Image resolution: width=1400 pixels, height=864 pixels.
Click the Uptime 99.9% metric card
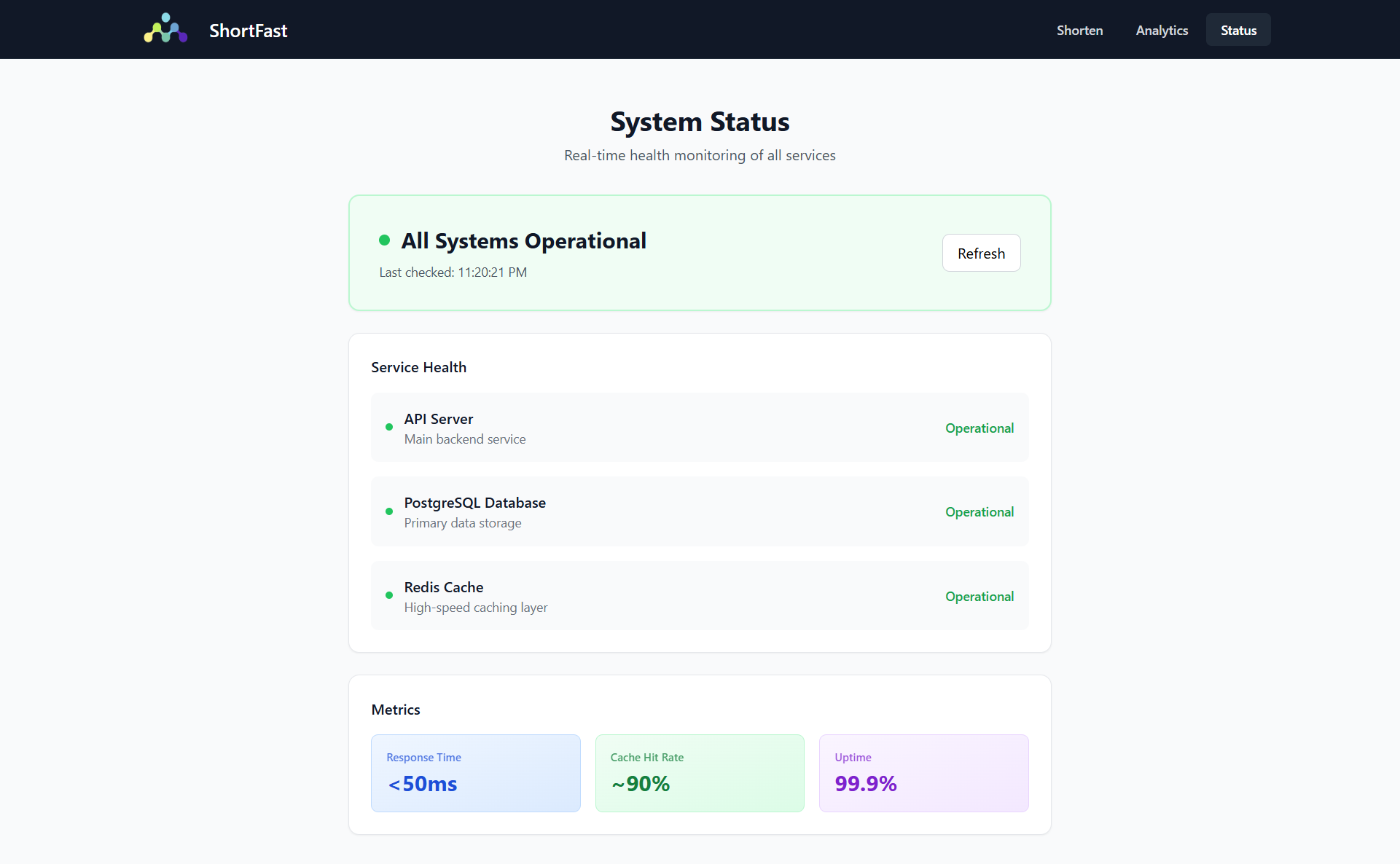(x=923, y=773)
